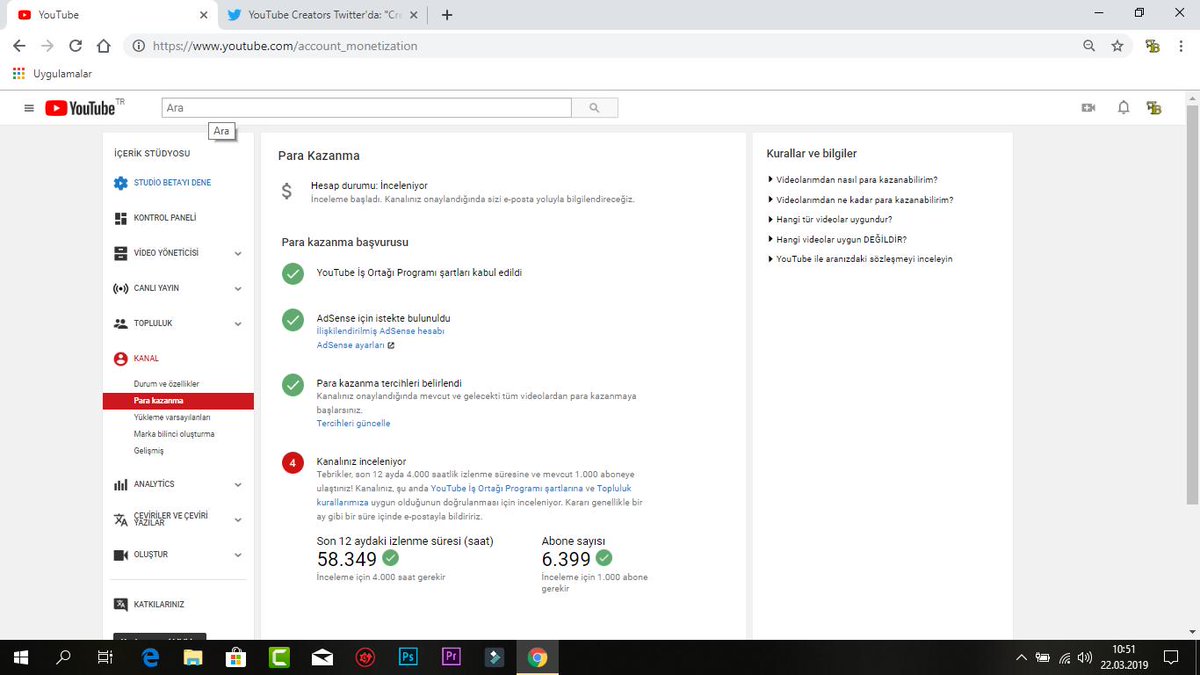Click the Studio Beta gear icon
This screenshot has width=1200, height=675.
pyautogui.click(x=121, y=183)
